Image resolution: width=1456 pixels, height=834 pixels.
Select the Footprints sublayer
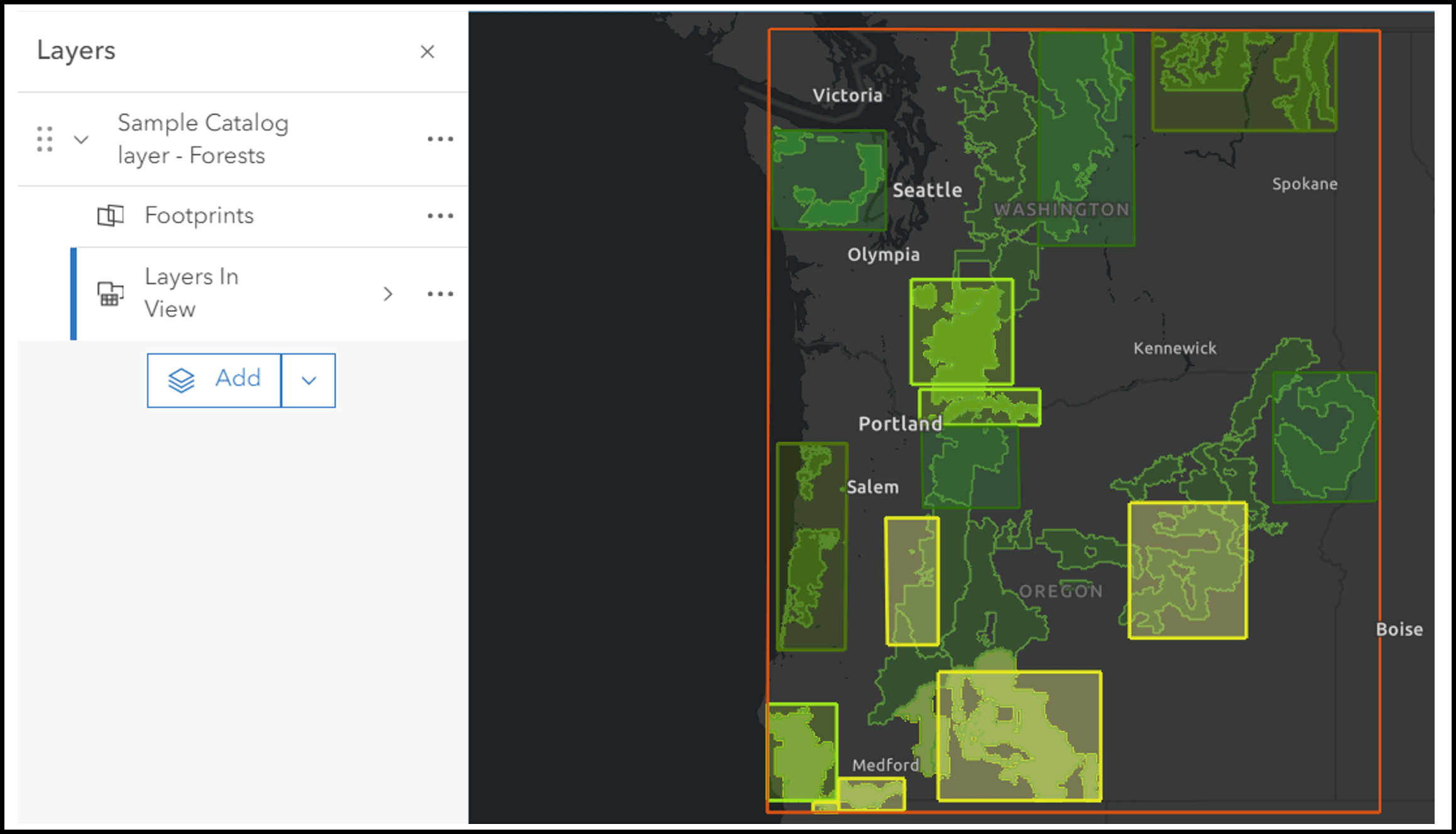[199, 216]
